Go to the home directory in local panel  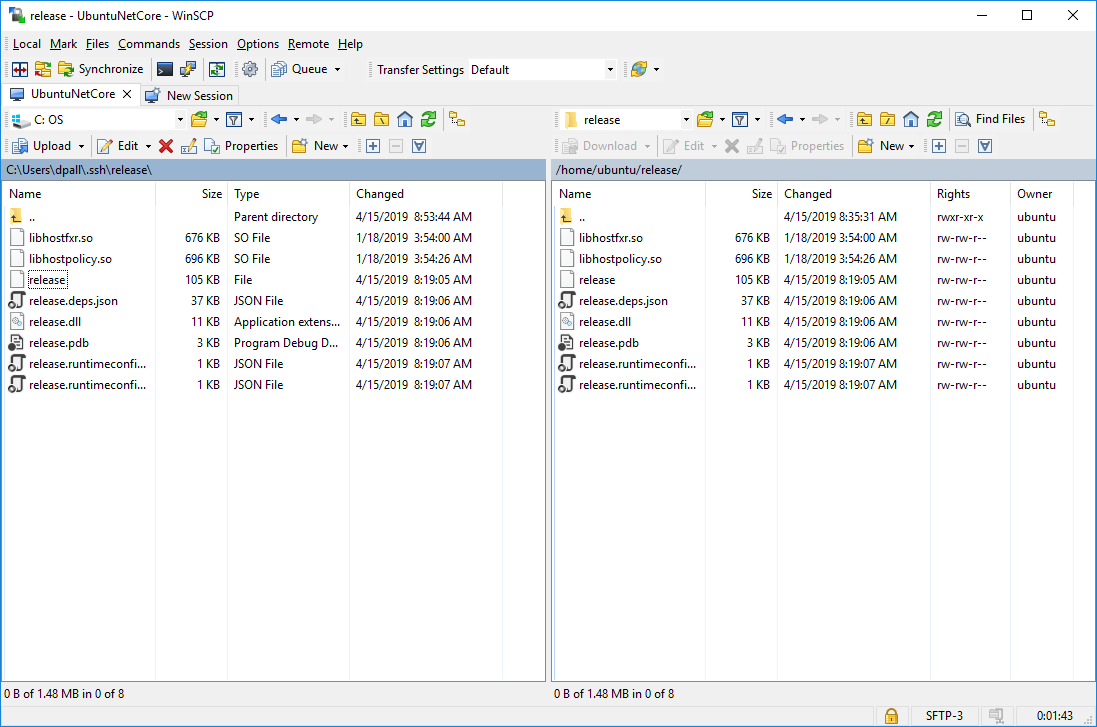[x=404, y=119]
